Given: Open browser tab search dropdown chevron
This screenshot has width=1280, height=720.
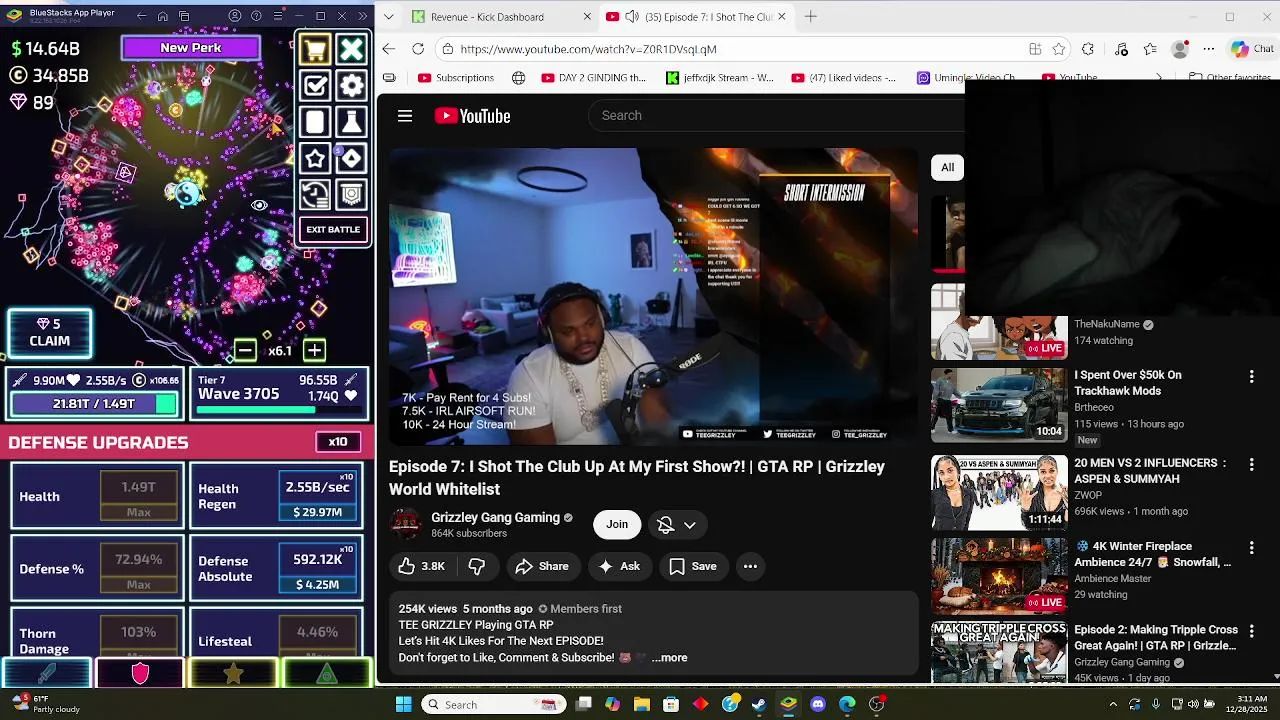Looking at the screenshot, I should tap(389, 17).
